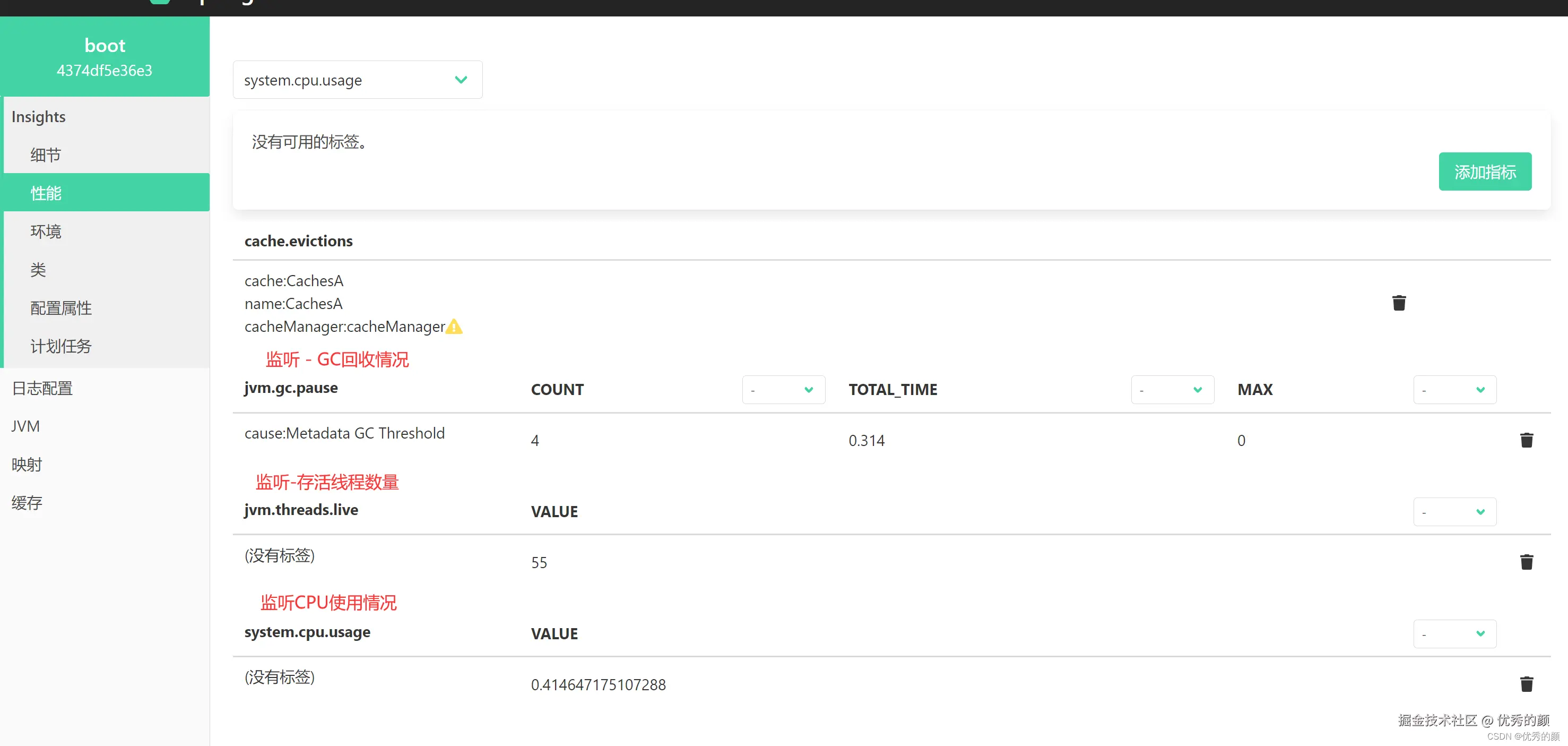Select the 环境 sidebar item

coord(46,231)
